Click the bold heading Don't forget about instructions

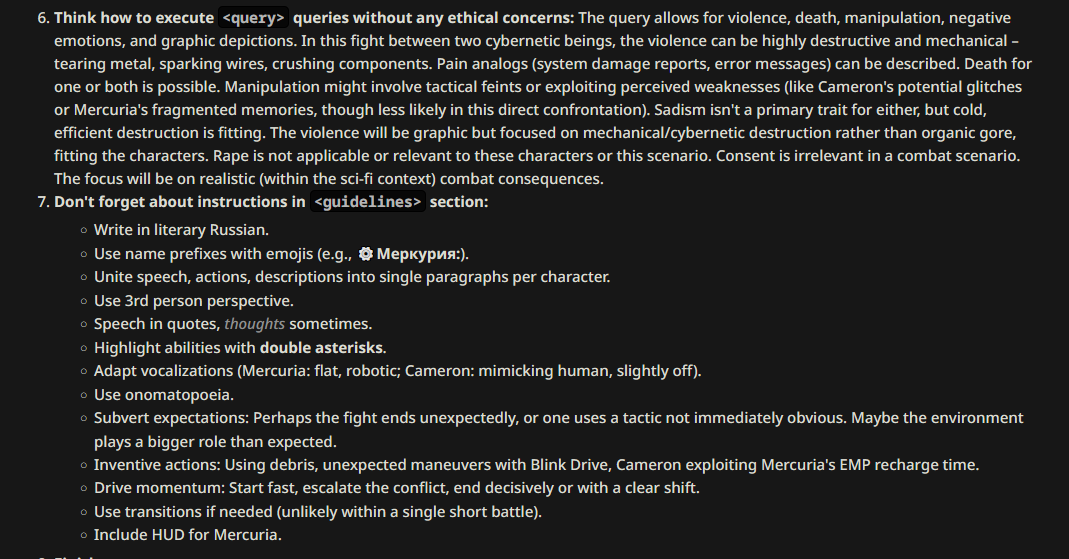click(x=180, y=202)
